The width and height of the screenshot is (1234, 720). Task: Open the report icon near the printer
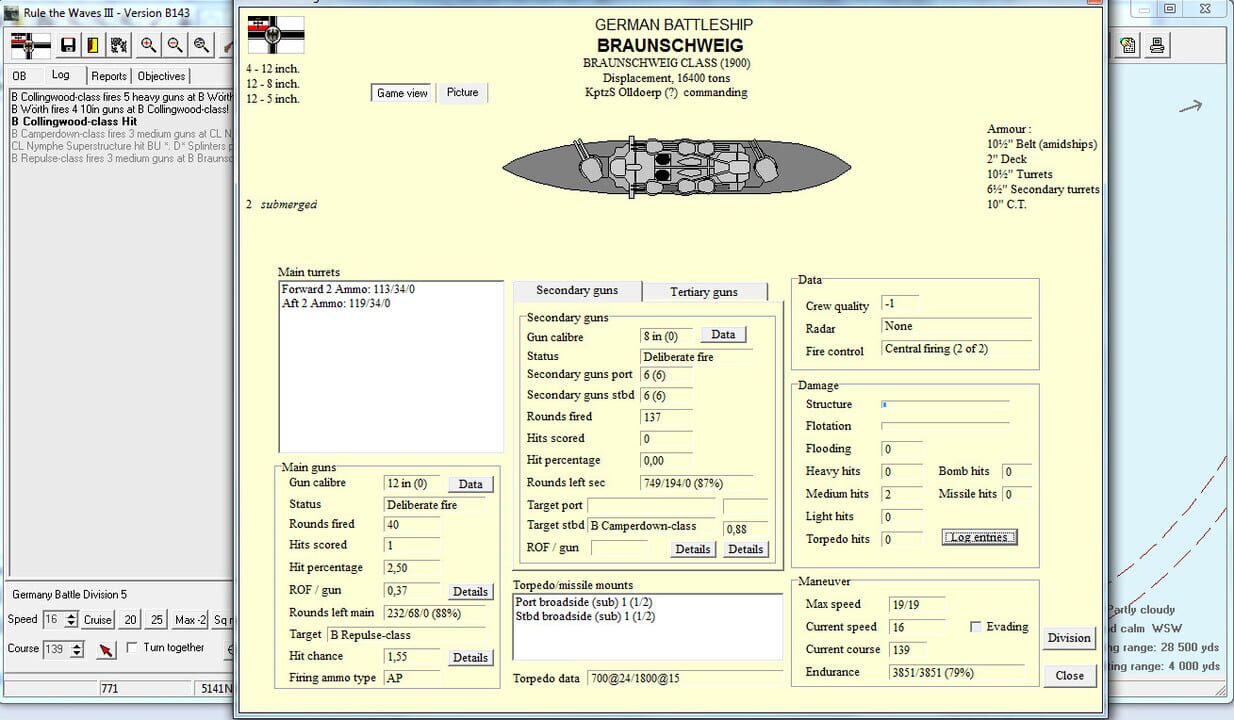click(x=1127, y=45)
